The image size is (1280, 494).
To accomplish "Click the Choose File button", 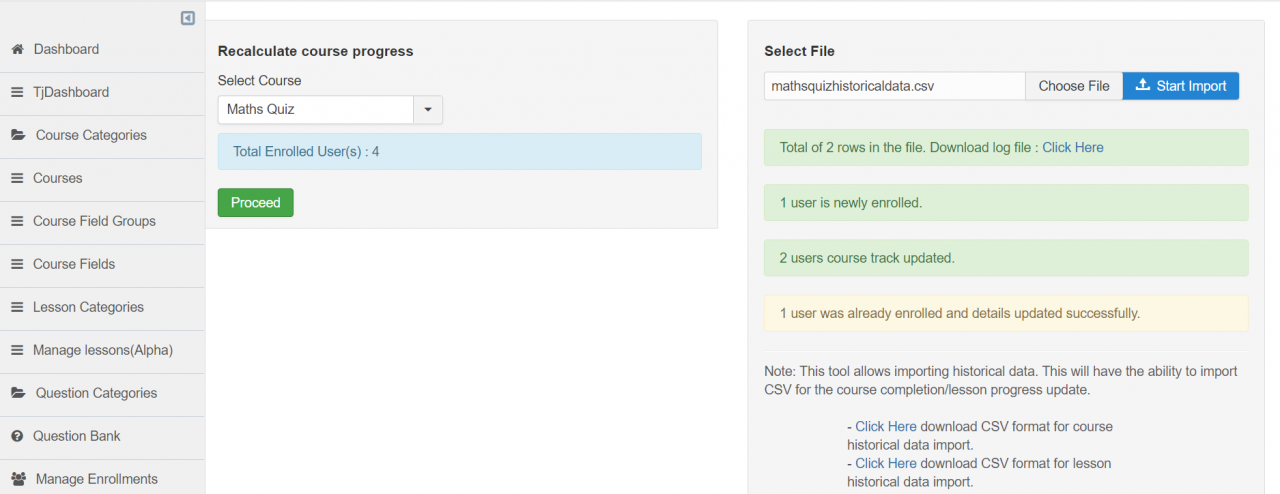I will click(1074, 86).
